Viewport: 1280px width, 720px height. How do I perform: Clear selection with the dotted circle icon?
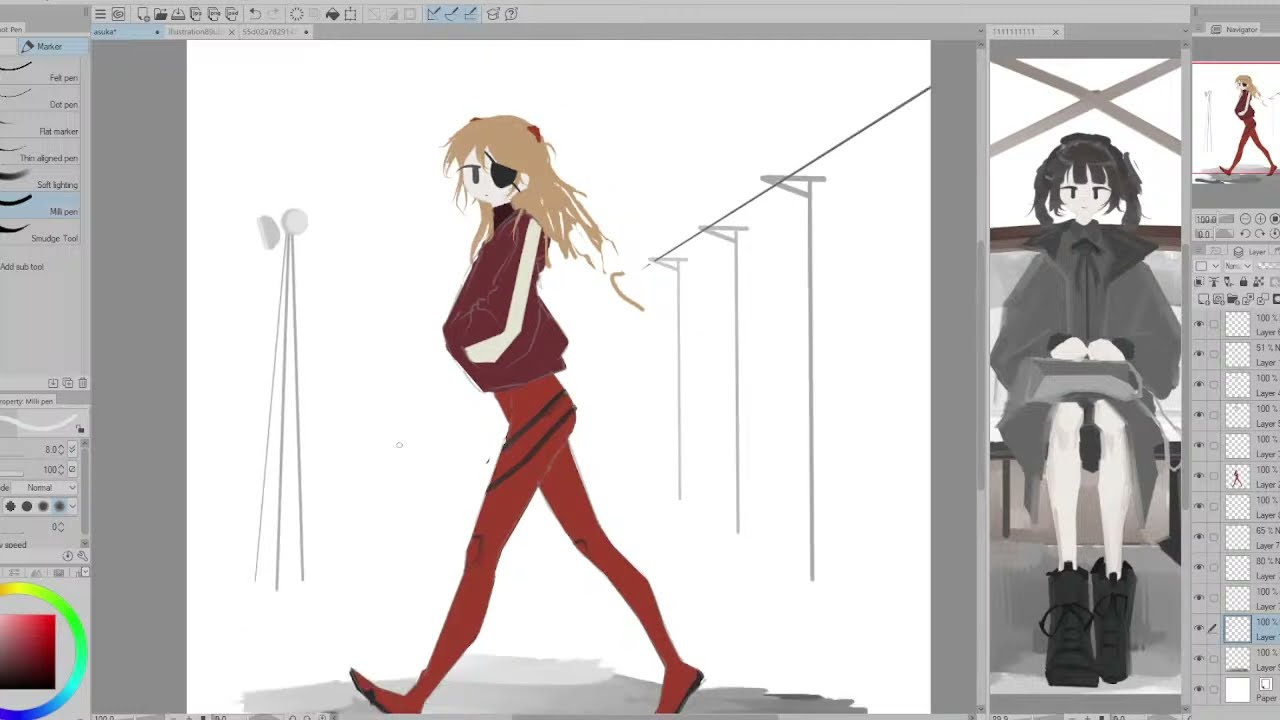pyautogui.click(x=297, y=14)
